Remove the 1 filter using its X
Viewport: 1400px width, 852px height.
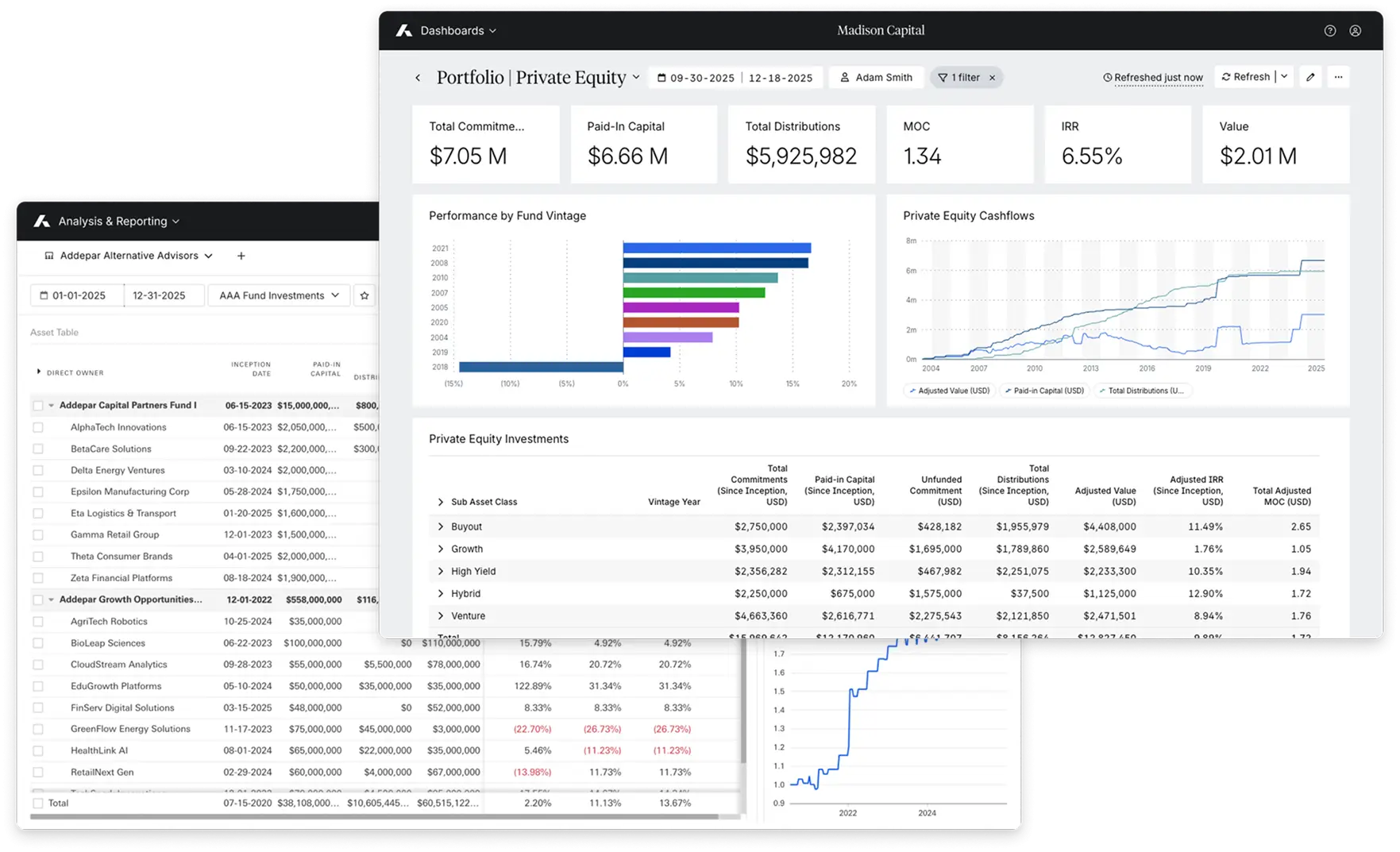click(x=992, y=77)
